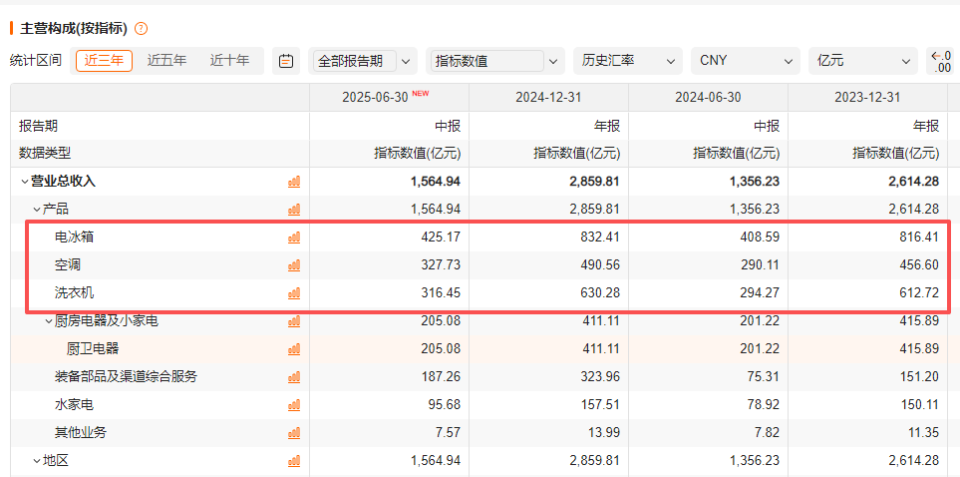Select the 其他业务 row label
960x477 pixels.
point(81,433)
